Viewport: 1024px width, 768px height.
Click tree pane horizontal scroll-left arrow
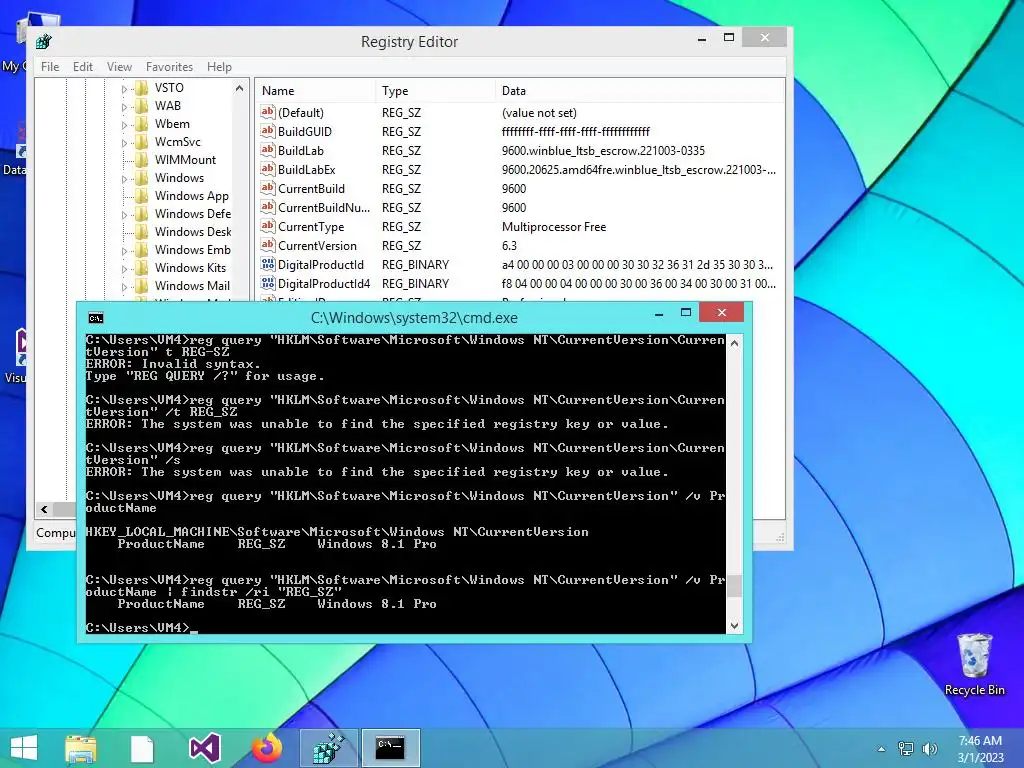click(x=44, y=509)
